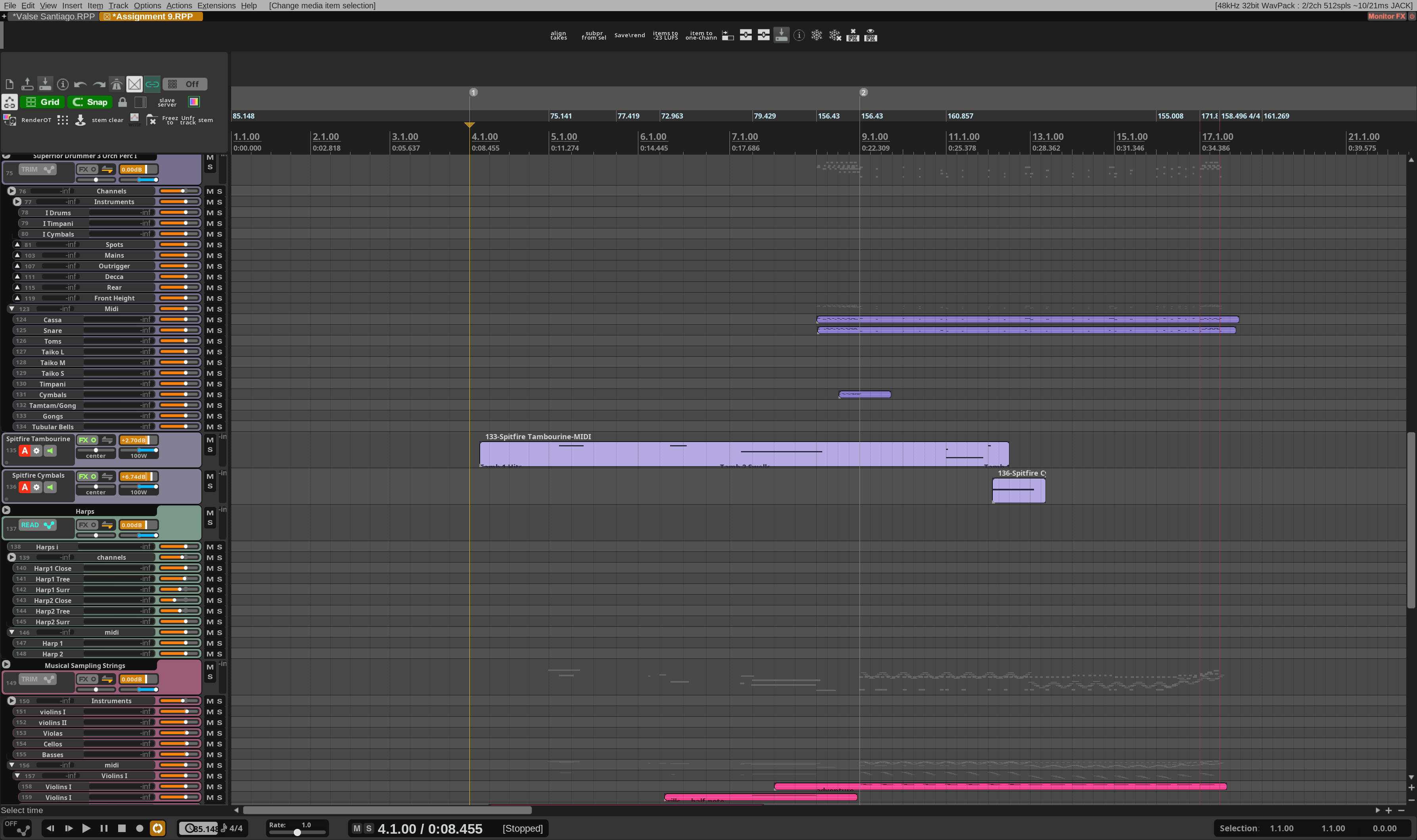Viewport: 1417px width, 840px height.
Task: Click the stem clear toolbar button
Action: [107, 120]
